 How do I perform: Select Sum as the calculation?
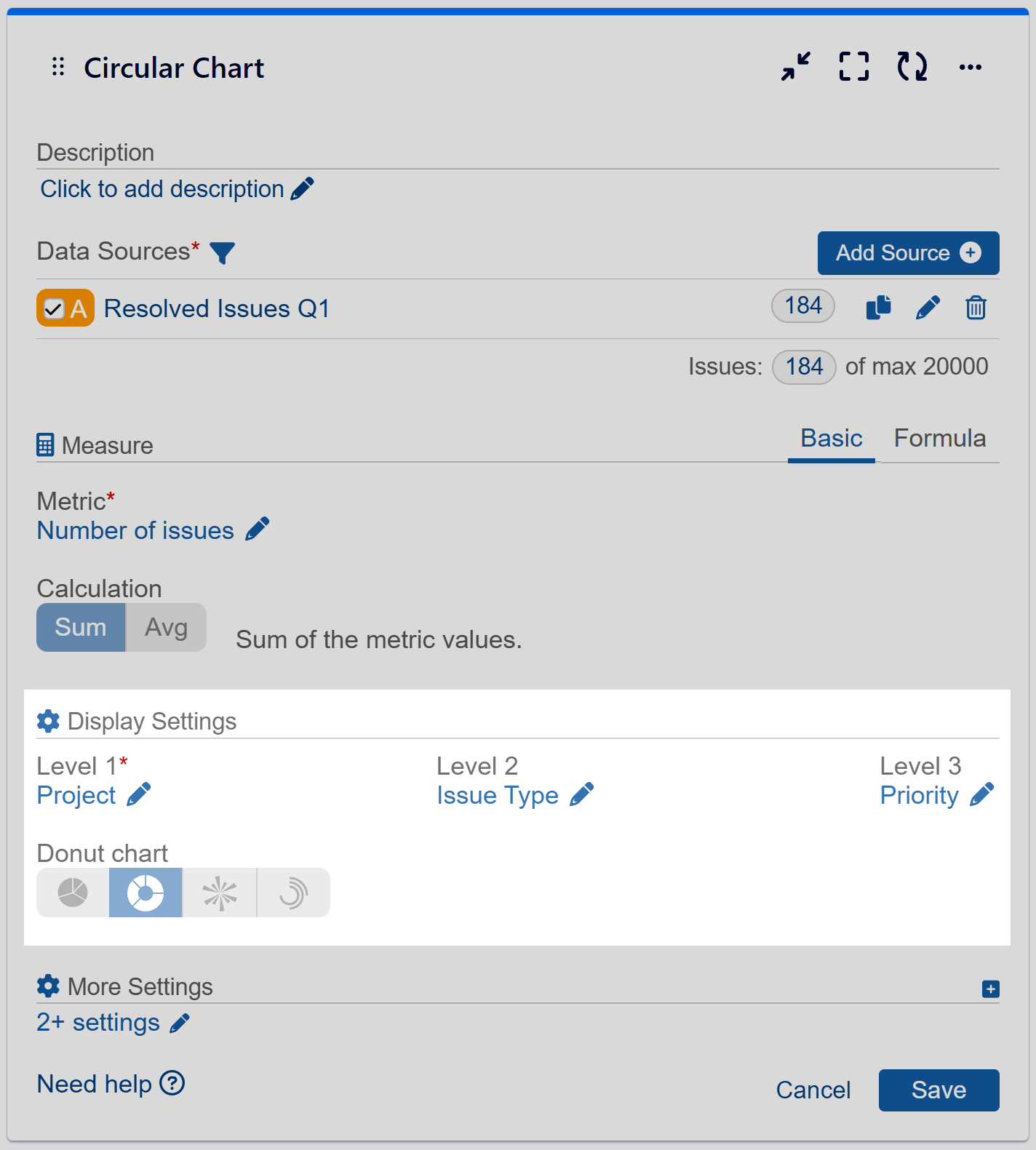coord(81,627)
